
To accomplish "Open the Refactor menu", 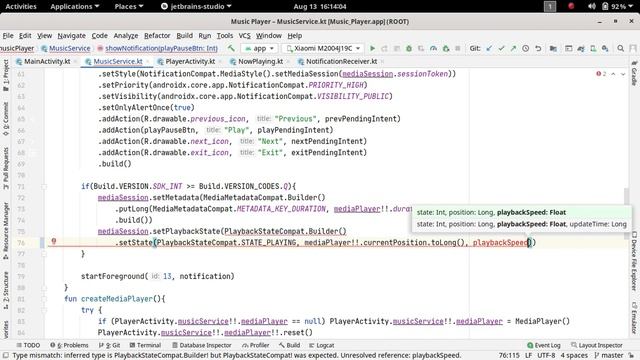I will click(157, 36).
